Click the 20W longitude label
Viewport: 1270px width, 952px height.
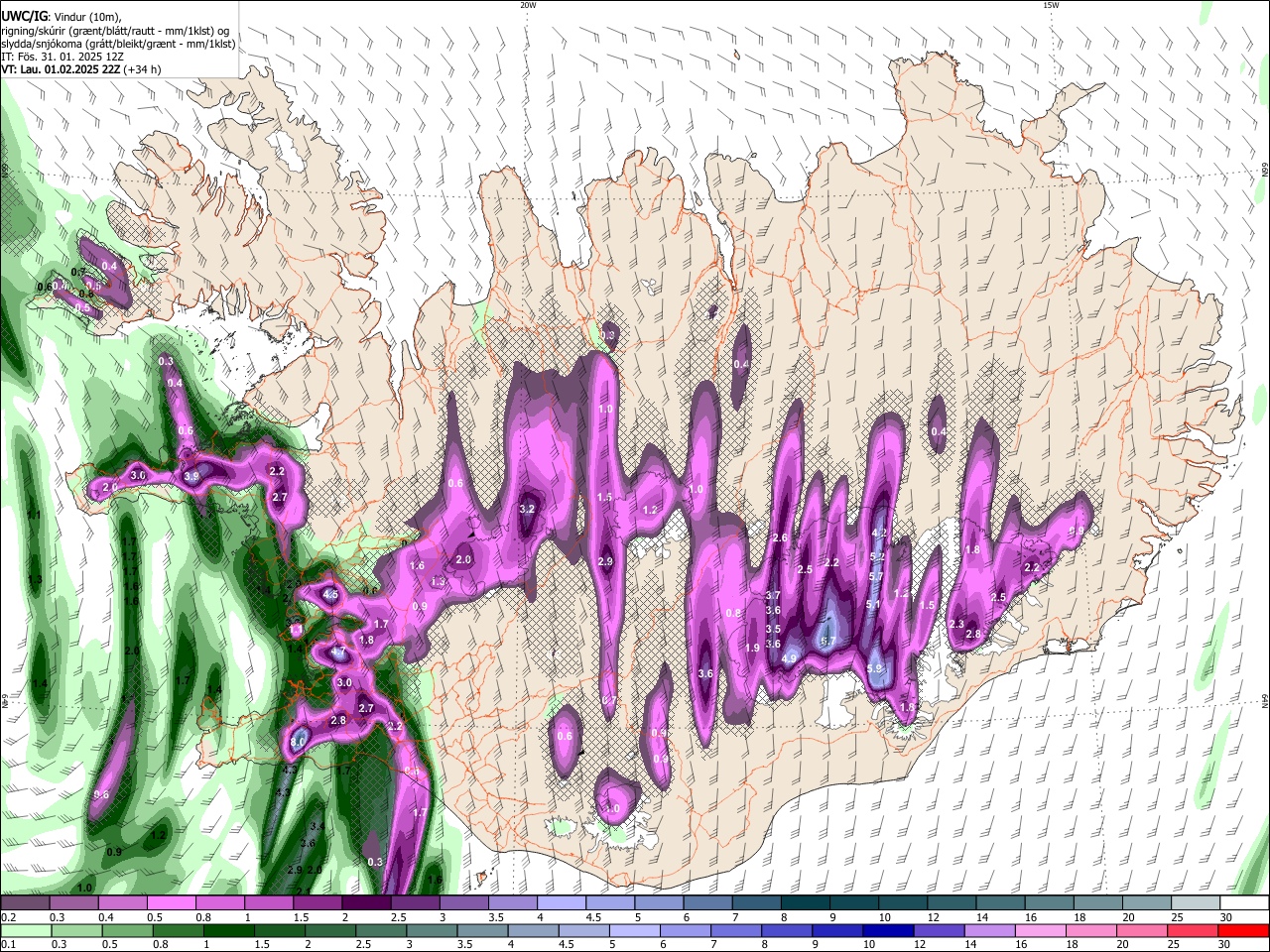(x=528, y=5)
